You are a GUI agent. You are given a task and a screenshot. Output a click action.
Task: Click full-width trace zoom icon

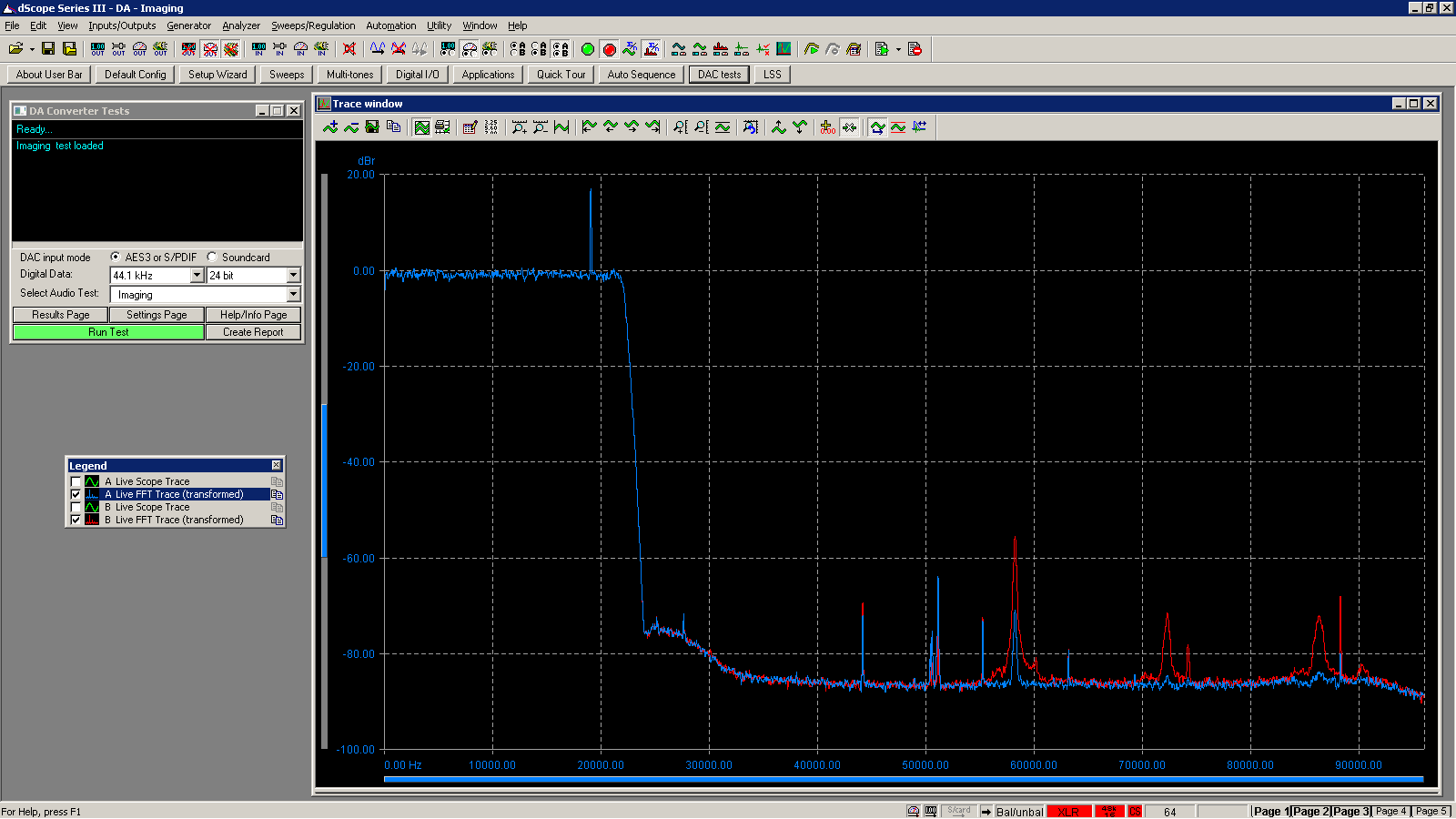pyautogui.click(x=561, y=127)
